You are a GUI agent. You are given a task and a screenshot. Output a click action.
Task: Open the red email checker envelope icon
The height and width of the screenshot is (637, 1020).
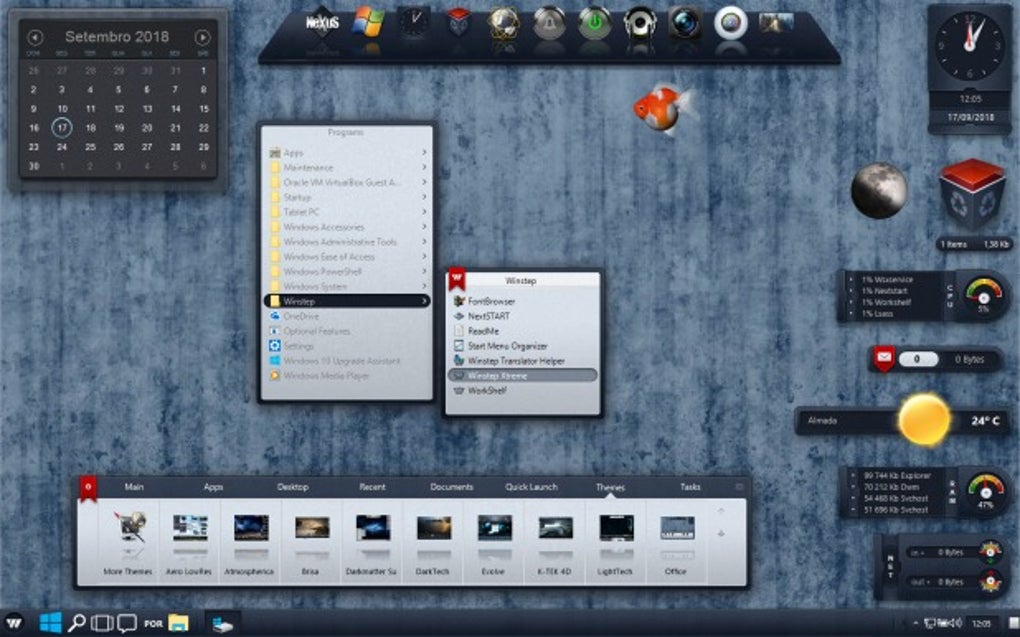tap(883, 358)
